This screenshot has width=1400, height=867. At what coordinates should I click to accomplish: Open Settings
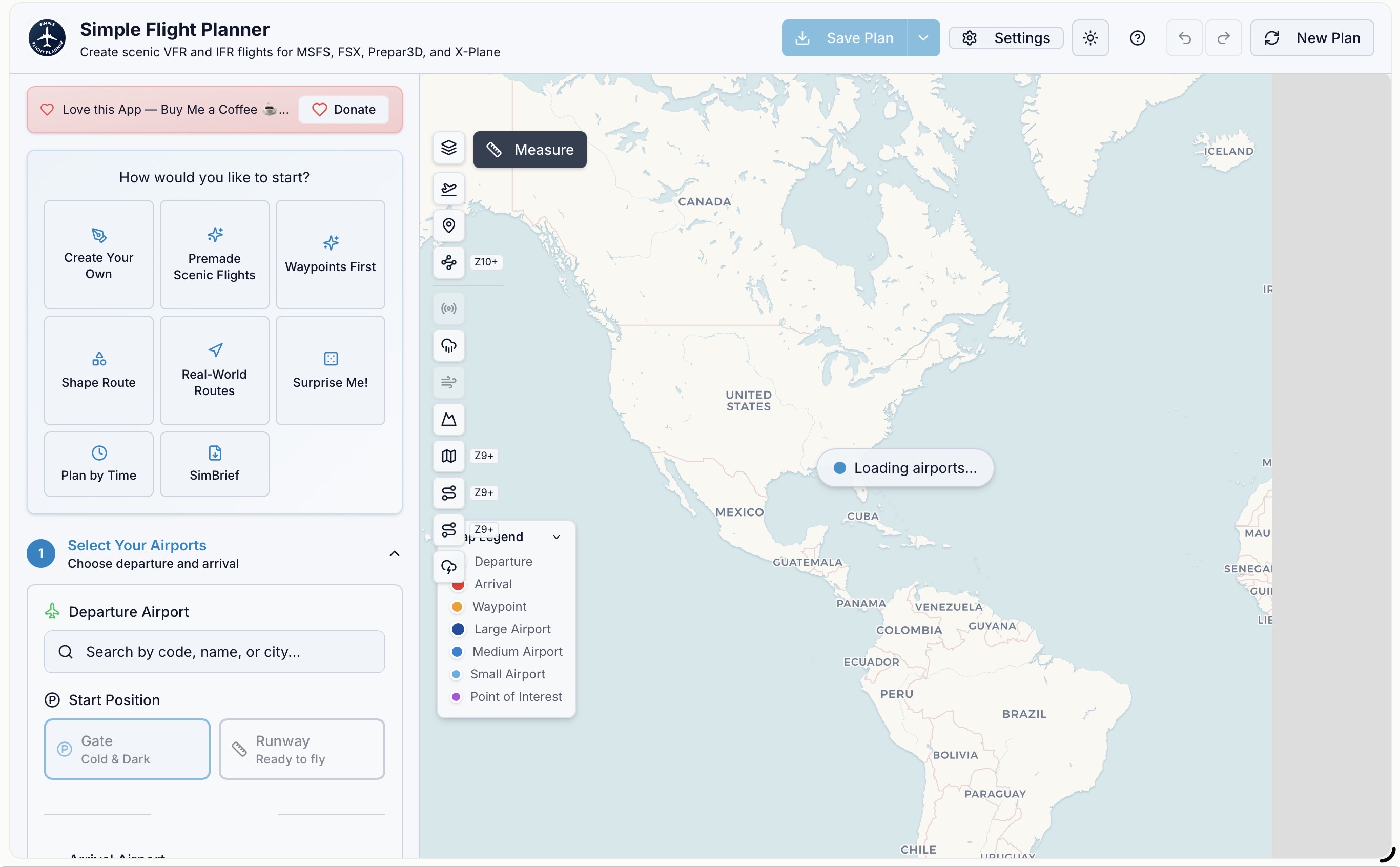[x=1005, y=38]
